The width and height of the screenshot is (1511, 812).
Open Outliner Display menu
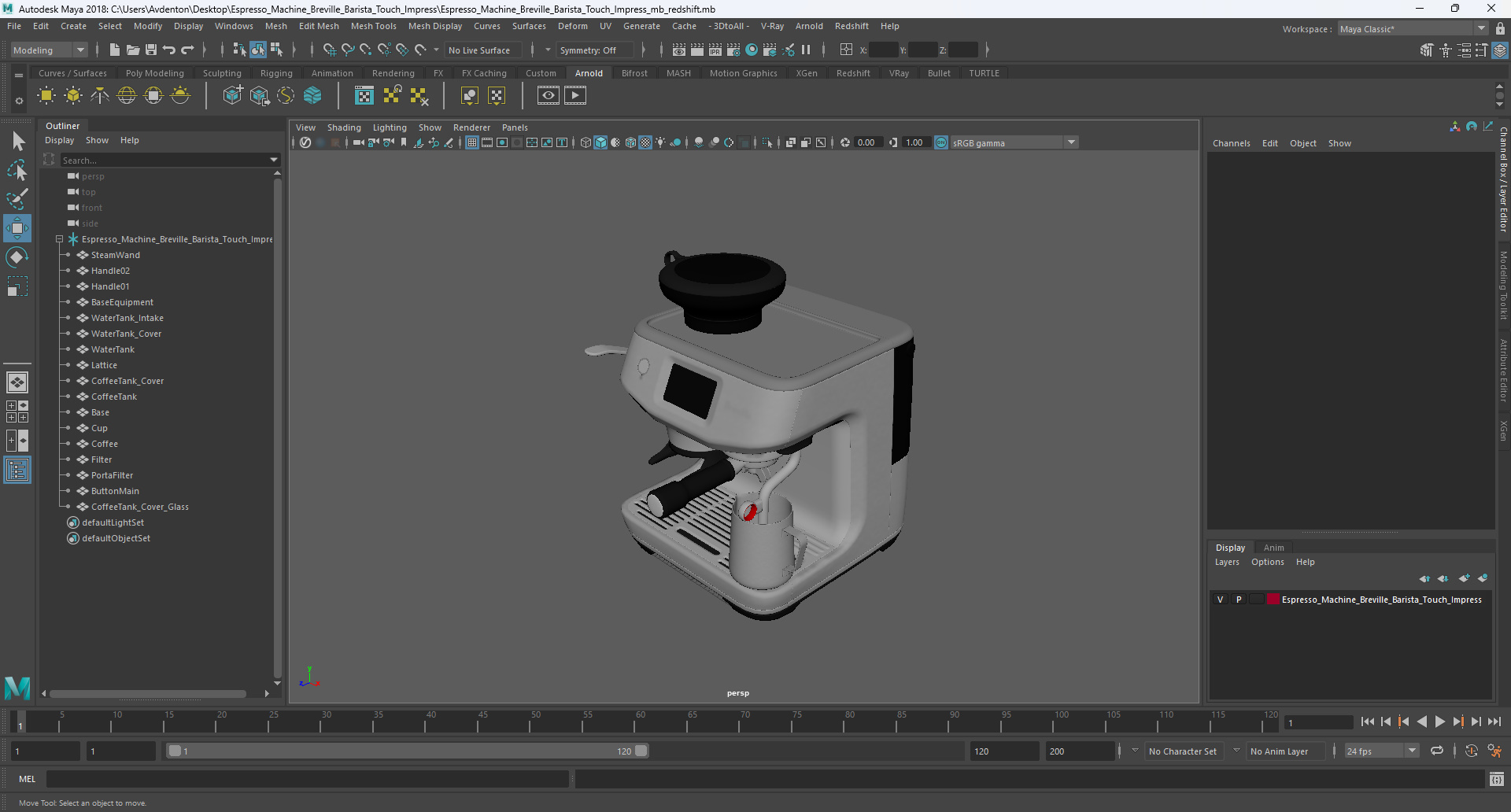tap(59, 140)
